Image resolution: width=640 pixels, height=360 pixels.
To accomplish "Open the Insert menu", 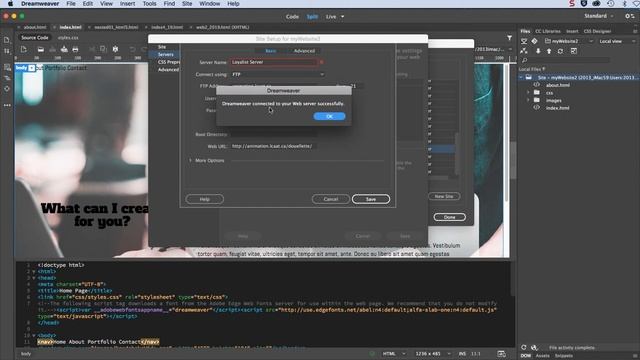I will 127,4.
